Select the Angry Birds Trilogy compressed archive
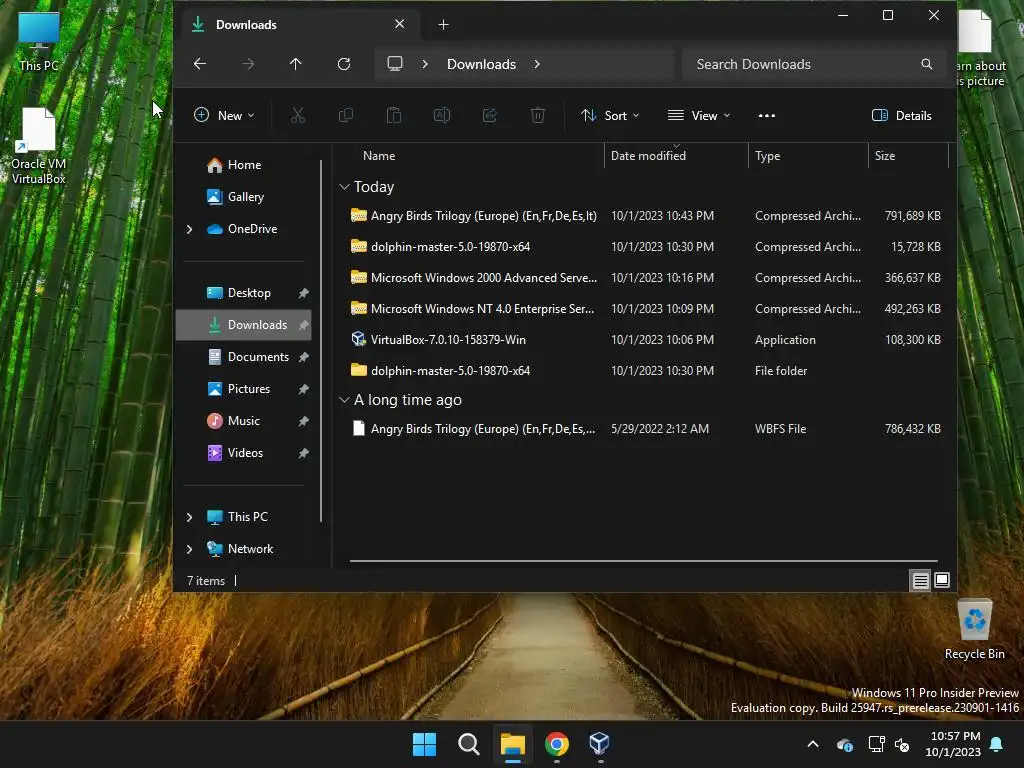 (645, 216)
